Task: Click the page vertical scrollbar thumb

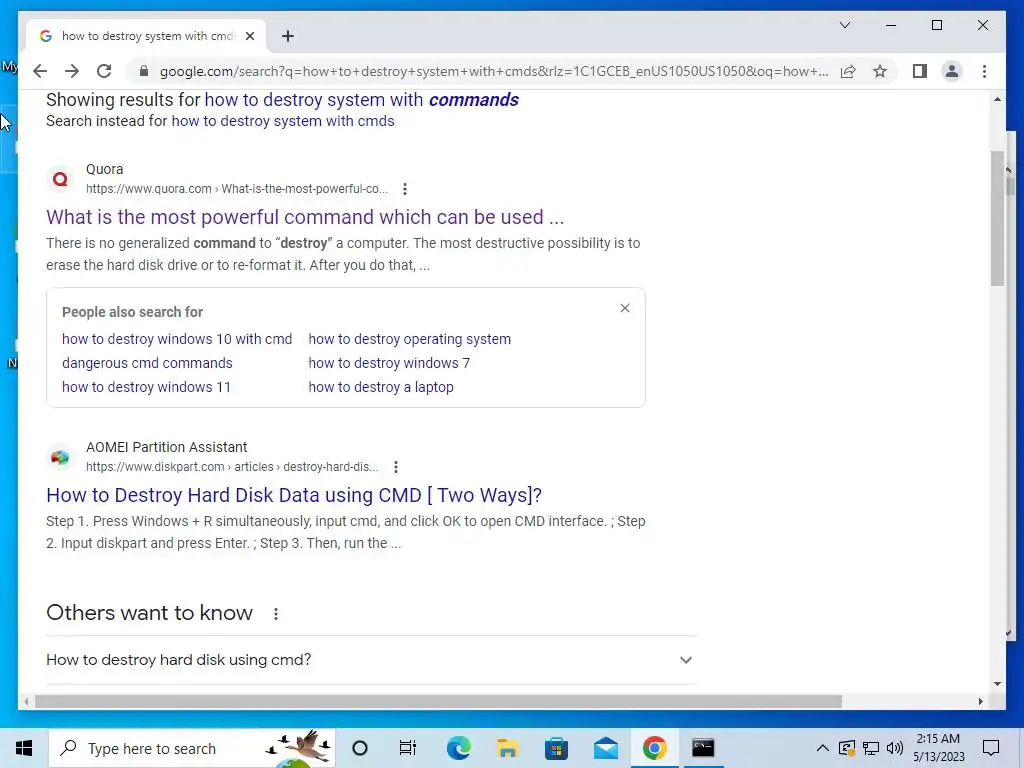Action: click(x=997, y=219)
